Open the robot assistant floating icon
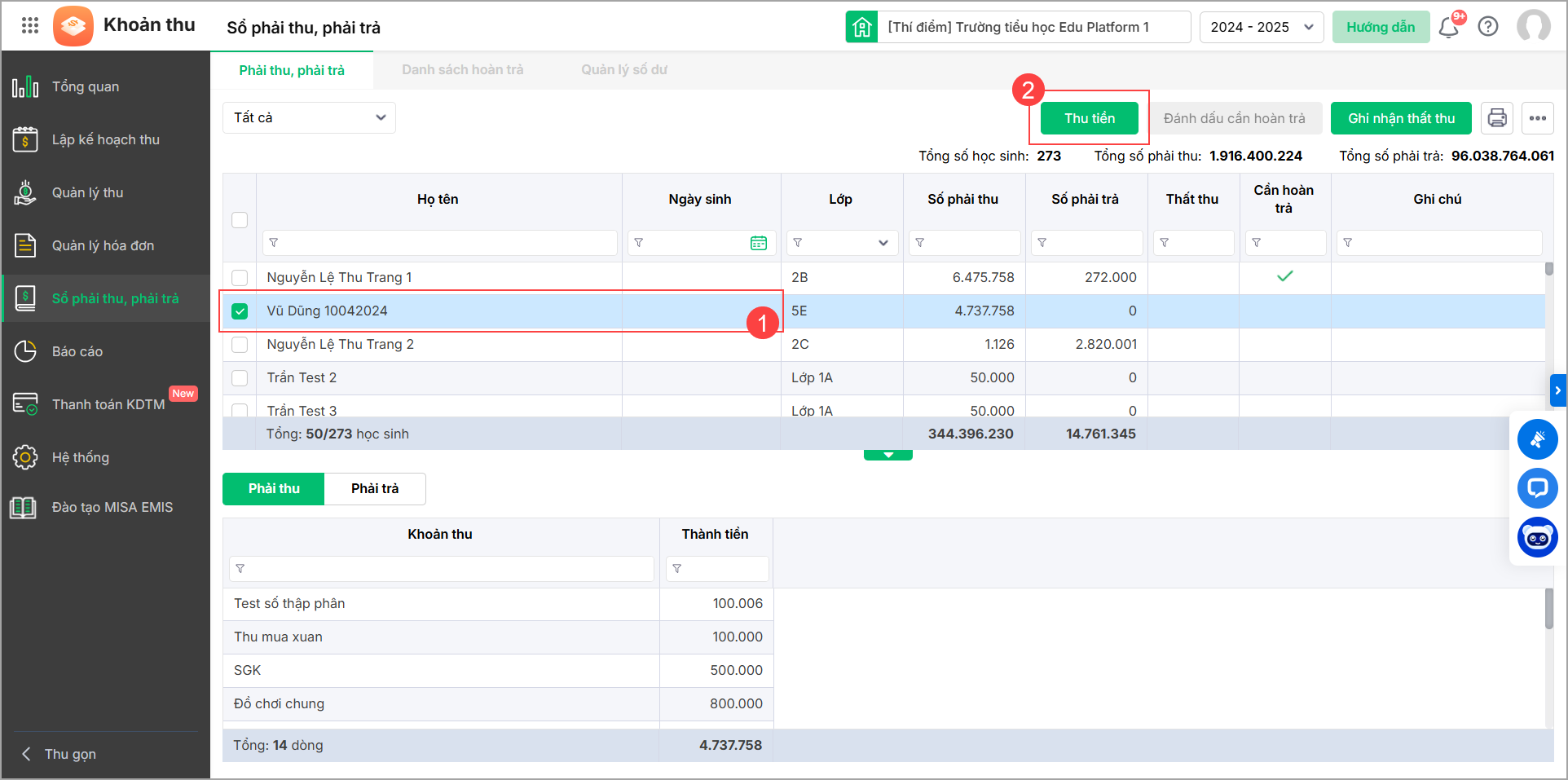1568x780 pixels. [x=1537, y=537]
